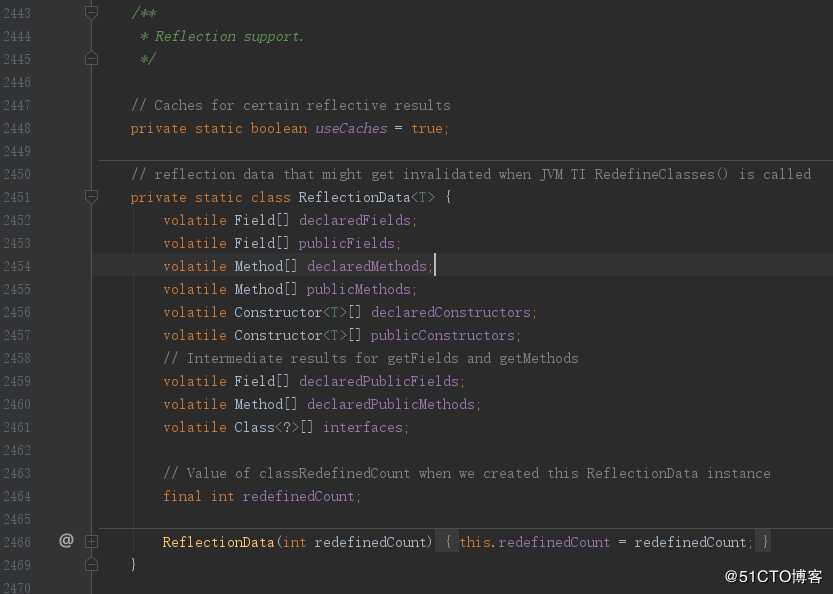Viewport: 833px width, 594px height.
Task: Click the interfaces field name
Action: (363, 428)
